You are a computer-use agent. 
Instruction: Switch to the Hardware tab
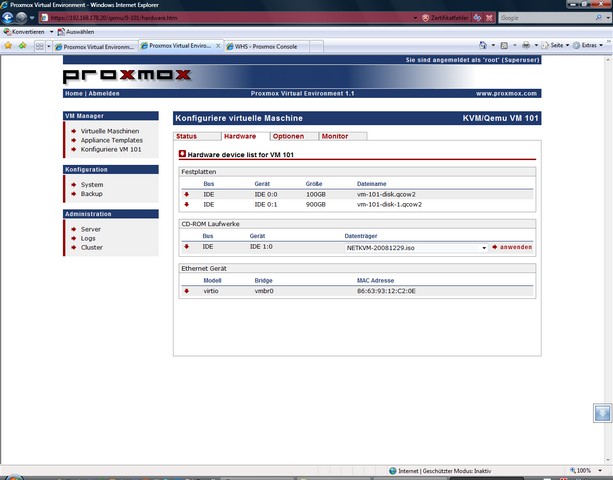tap(245, 136)
